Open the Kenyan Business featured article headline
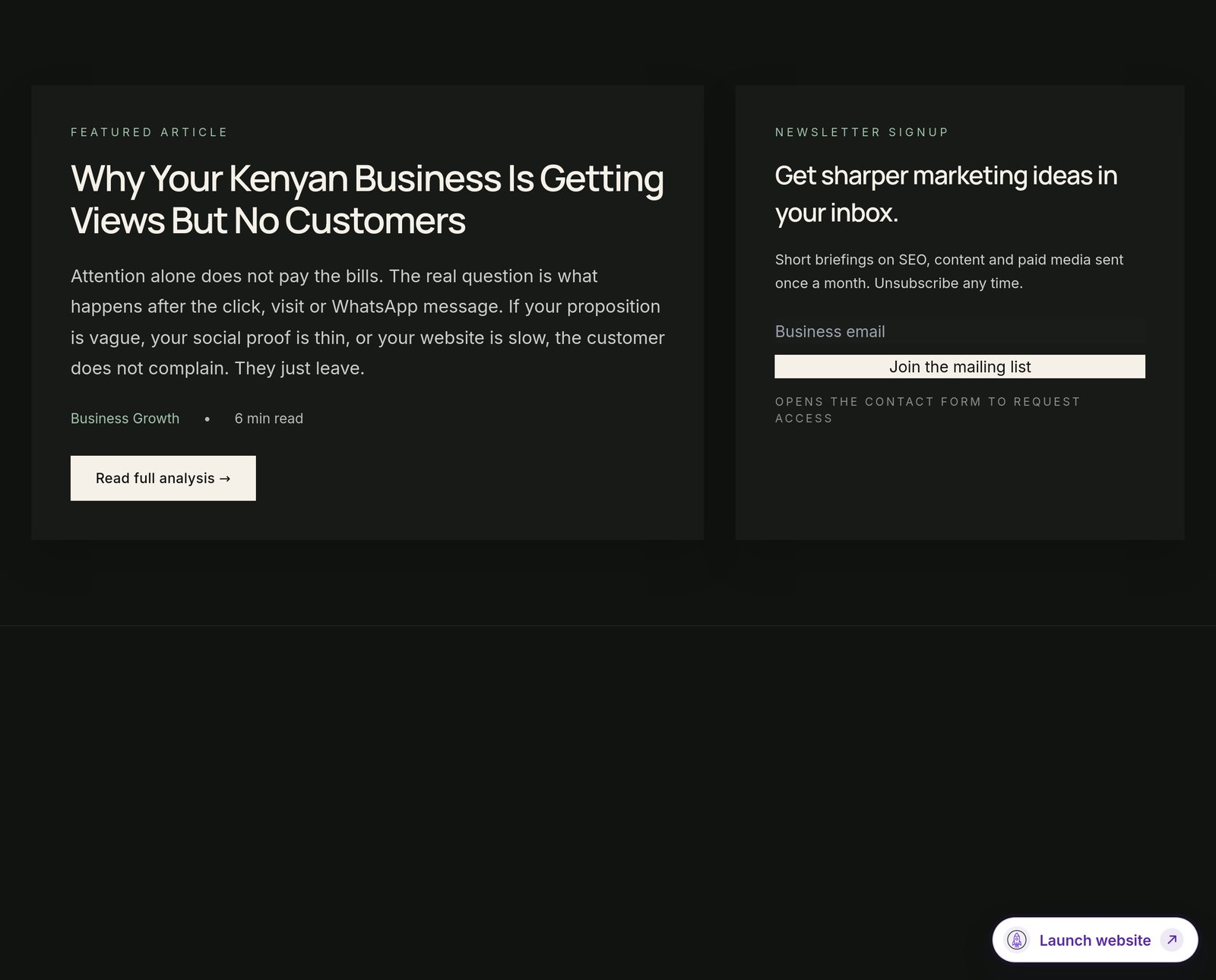Image resolution: width=1216 pixels, height=980 pixels. pos(367,199)
